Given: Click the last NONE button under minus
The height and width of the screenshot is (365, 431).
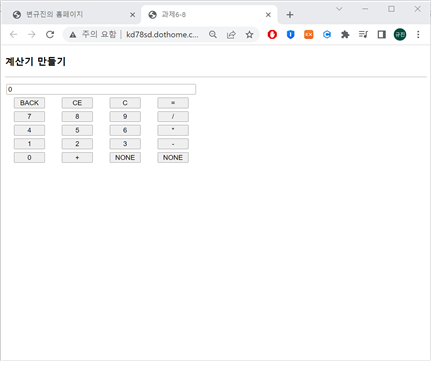Looking at the screenshot, I should [173, 158].
